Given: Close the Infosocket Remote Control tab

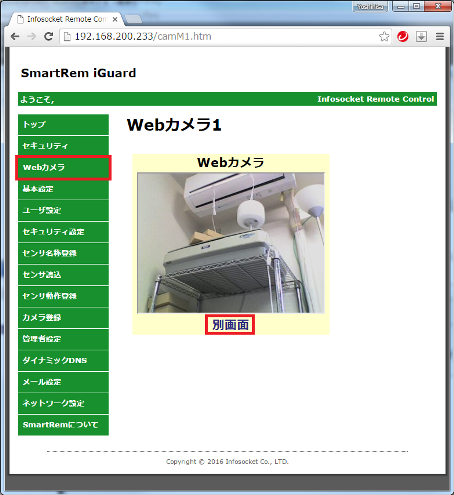Looking at the screenshot, I should click(x=115, y=19).
